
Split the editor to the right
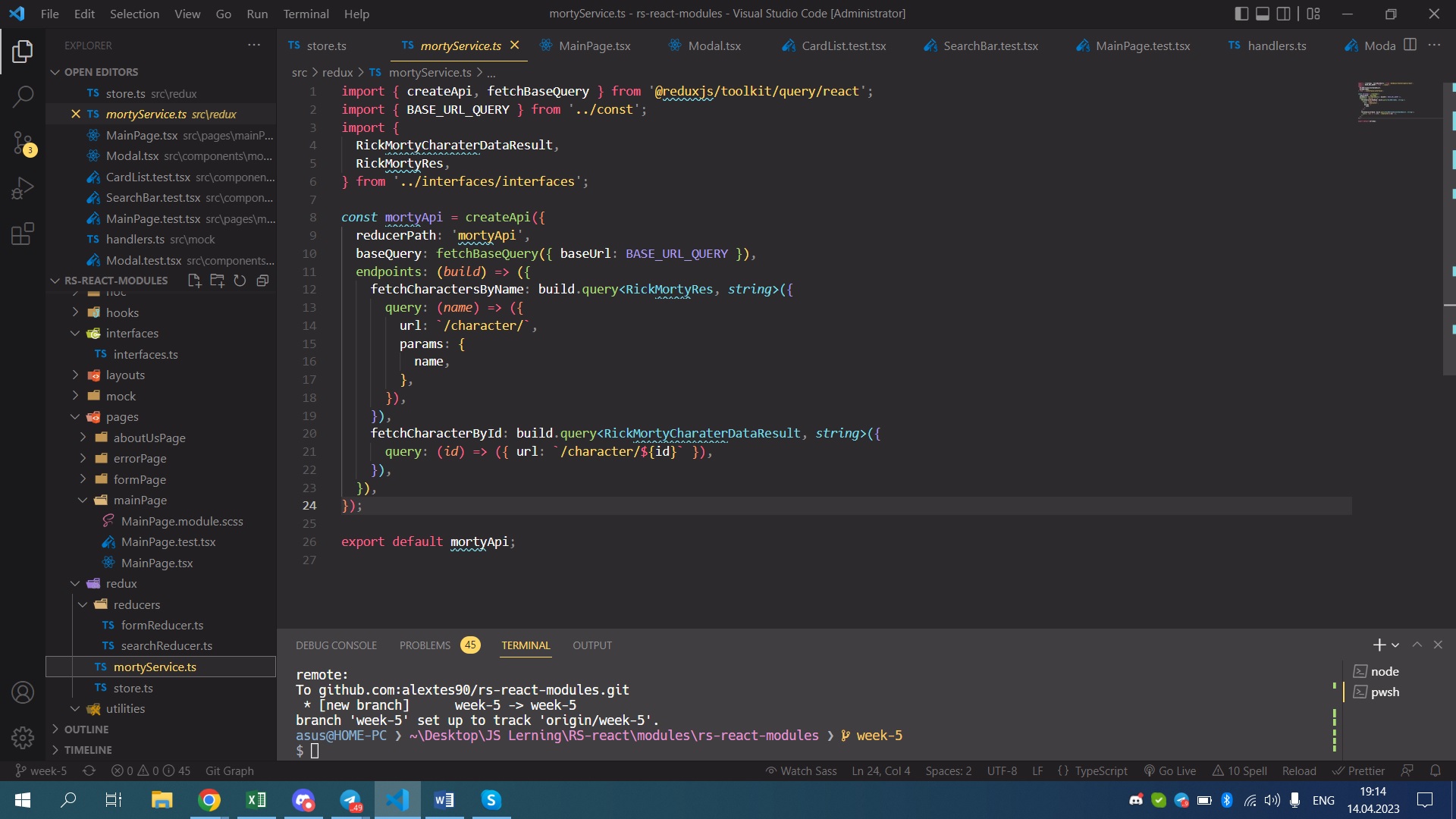click(x=1410, y=45)
